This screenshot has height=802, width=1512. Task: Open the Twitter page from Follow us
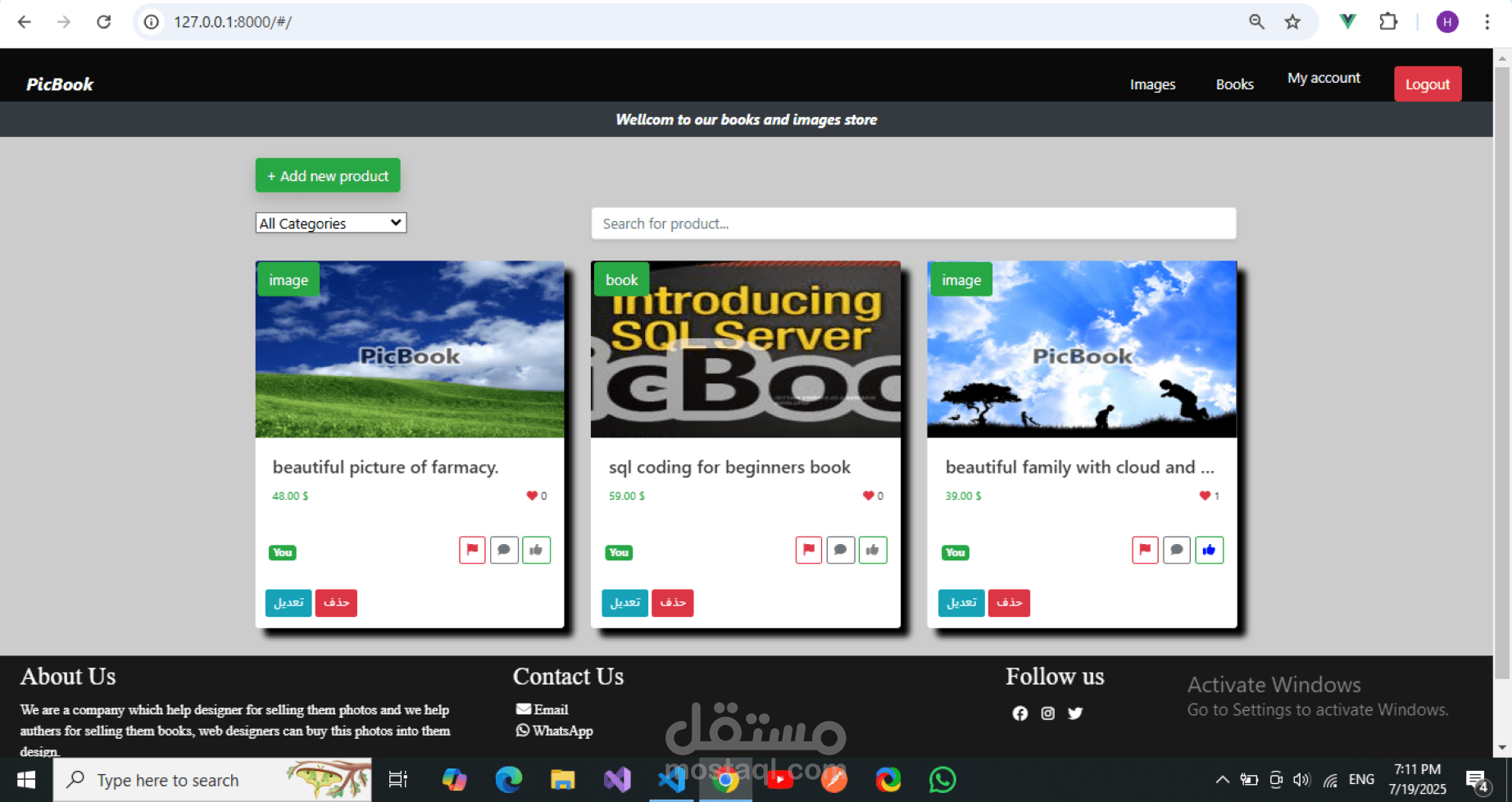click(x=1075, y=714)
